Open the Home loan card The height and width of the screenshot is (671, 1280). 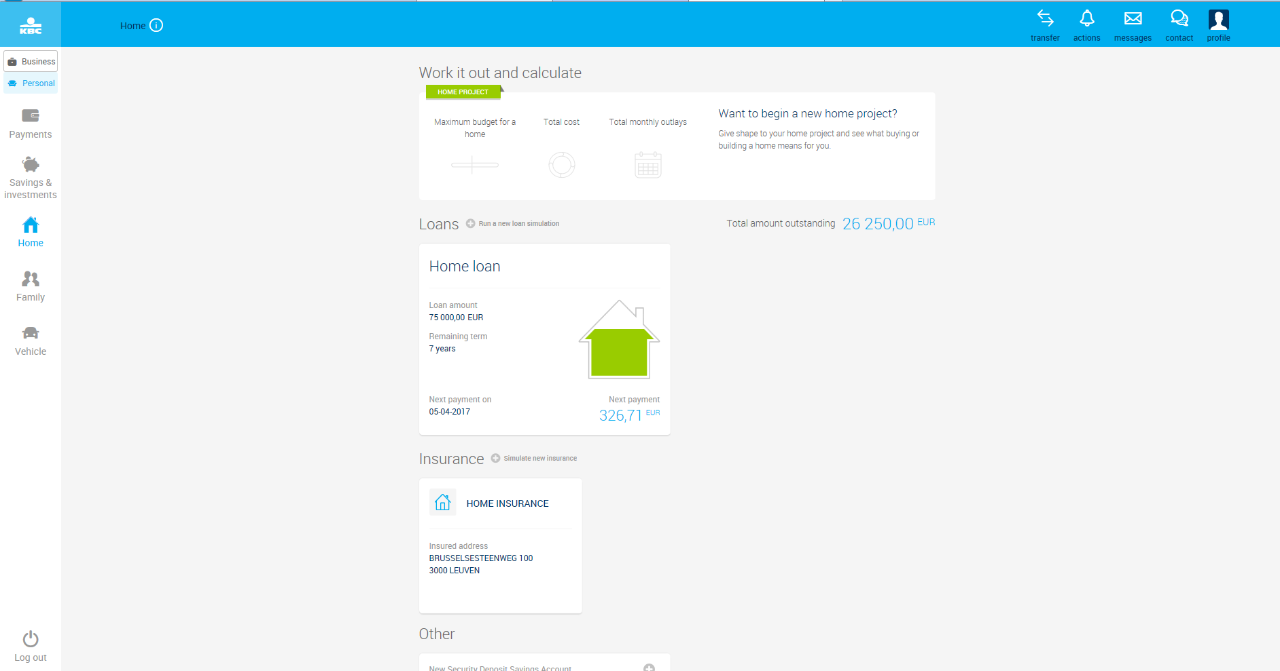coord(544,339)
